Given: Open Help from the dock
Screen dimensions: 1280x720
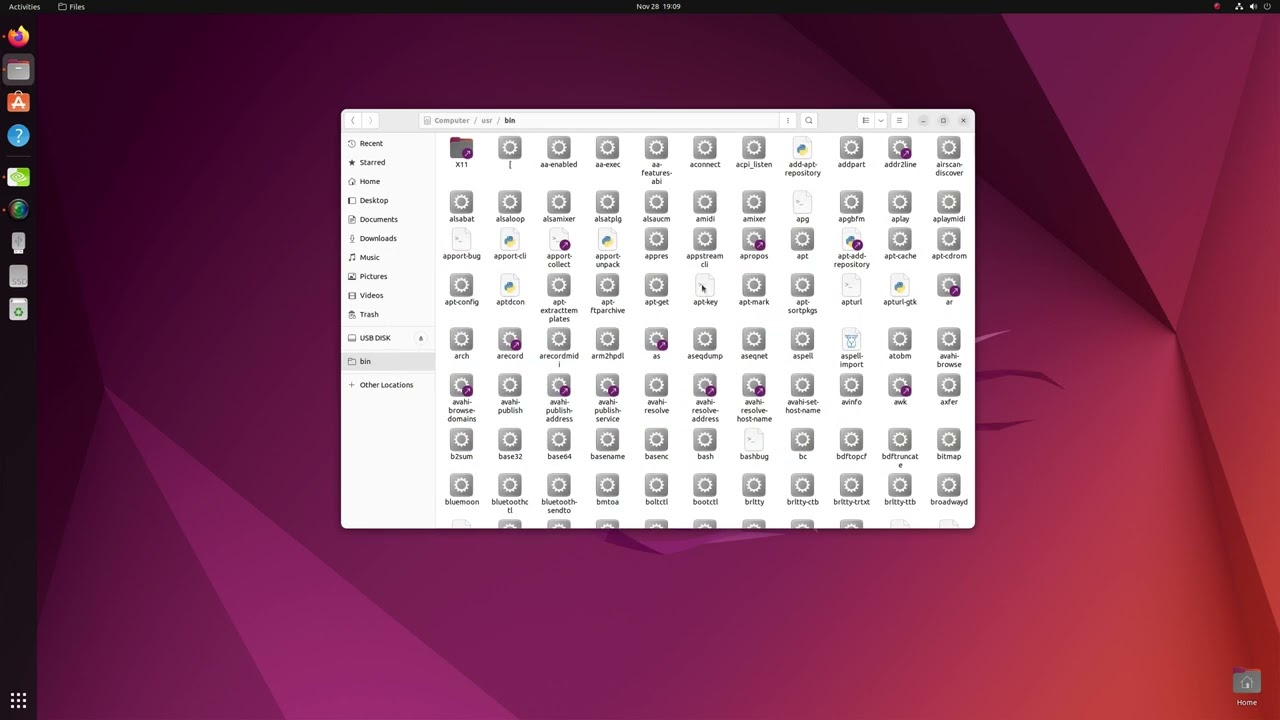Looking at the screenshot, I should point(18,136).
